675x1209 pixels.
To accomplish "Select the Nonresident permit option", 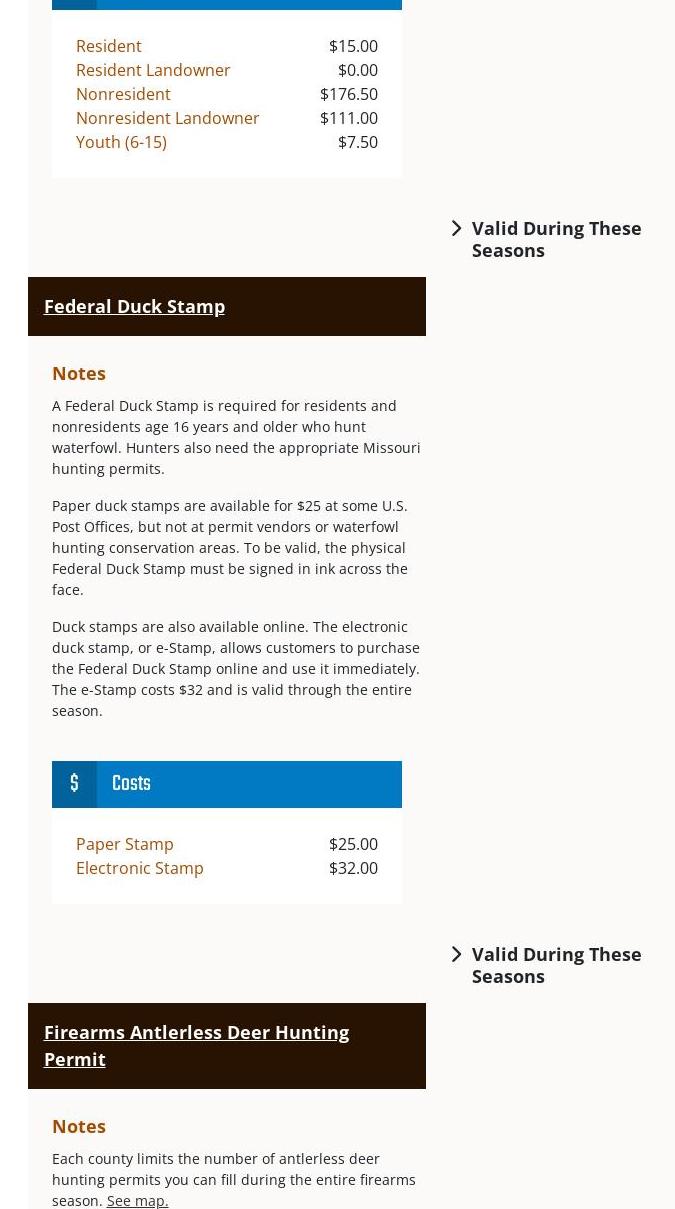I will [x=123, y=94].
